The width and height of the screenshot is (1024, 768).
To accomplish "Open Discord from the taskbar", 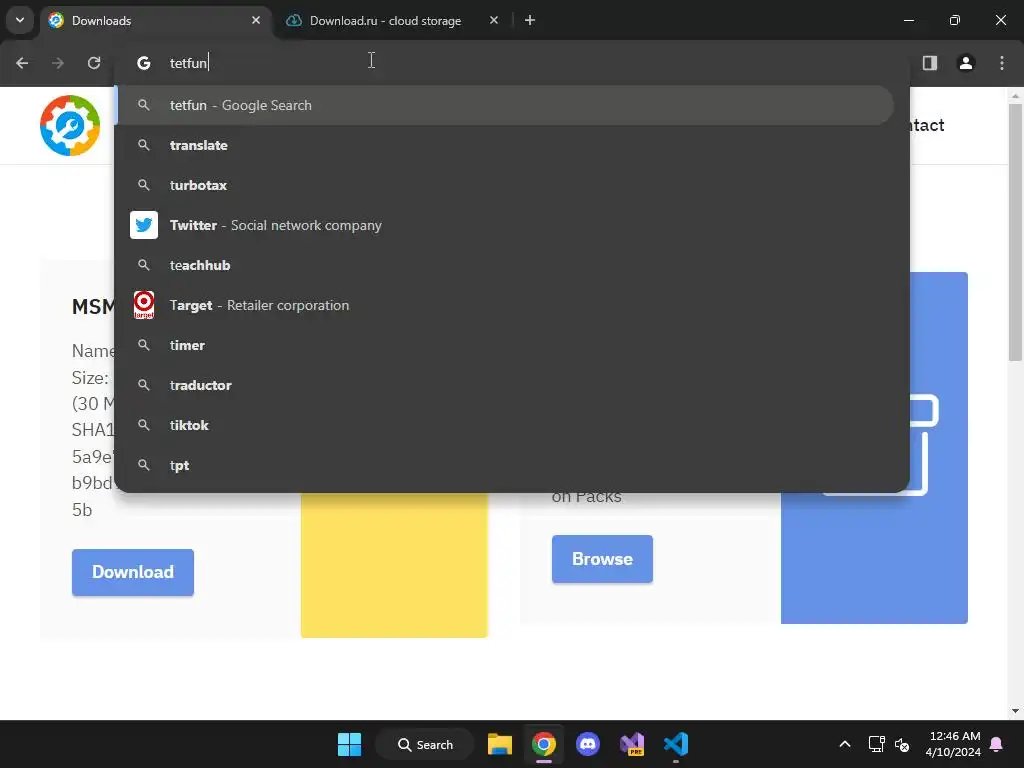I will (588, 744).
